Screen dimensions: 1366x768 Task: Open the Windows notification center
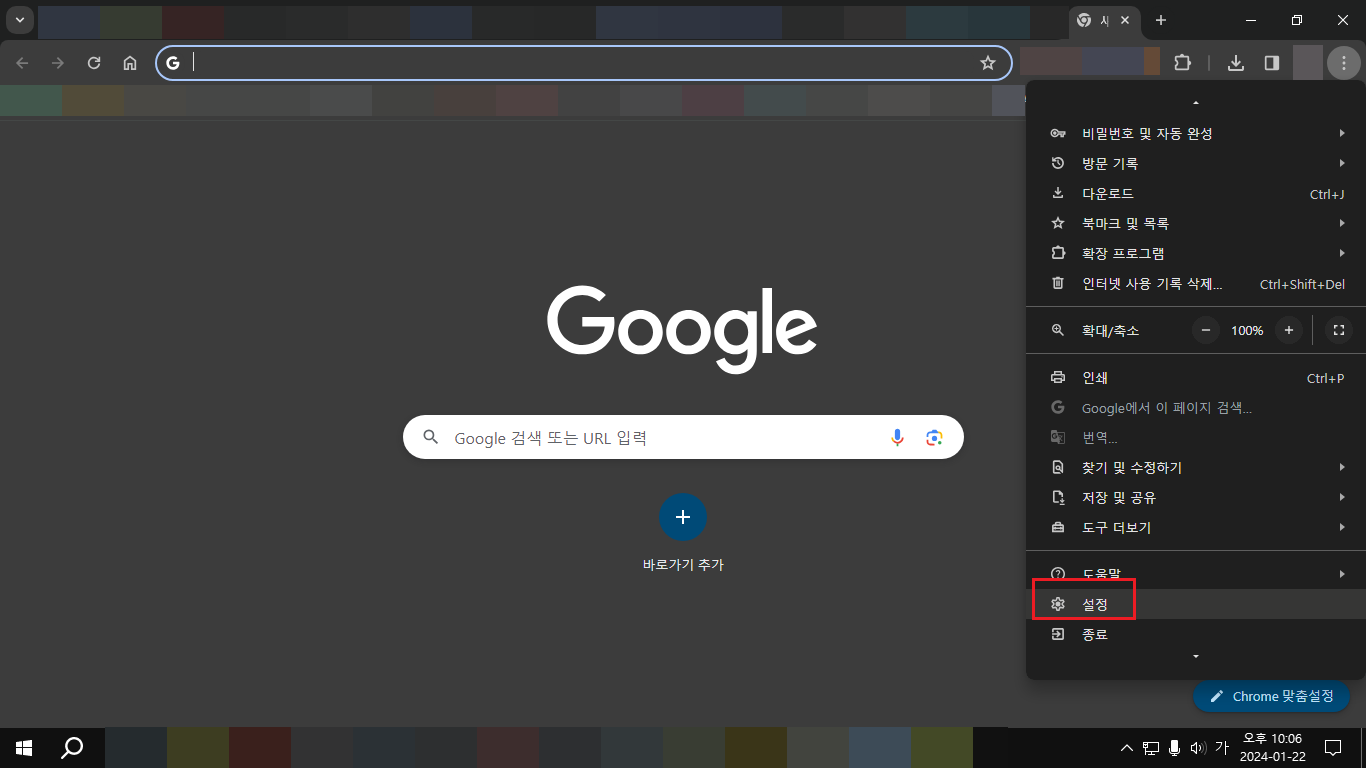point(1332,747)
